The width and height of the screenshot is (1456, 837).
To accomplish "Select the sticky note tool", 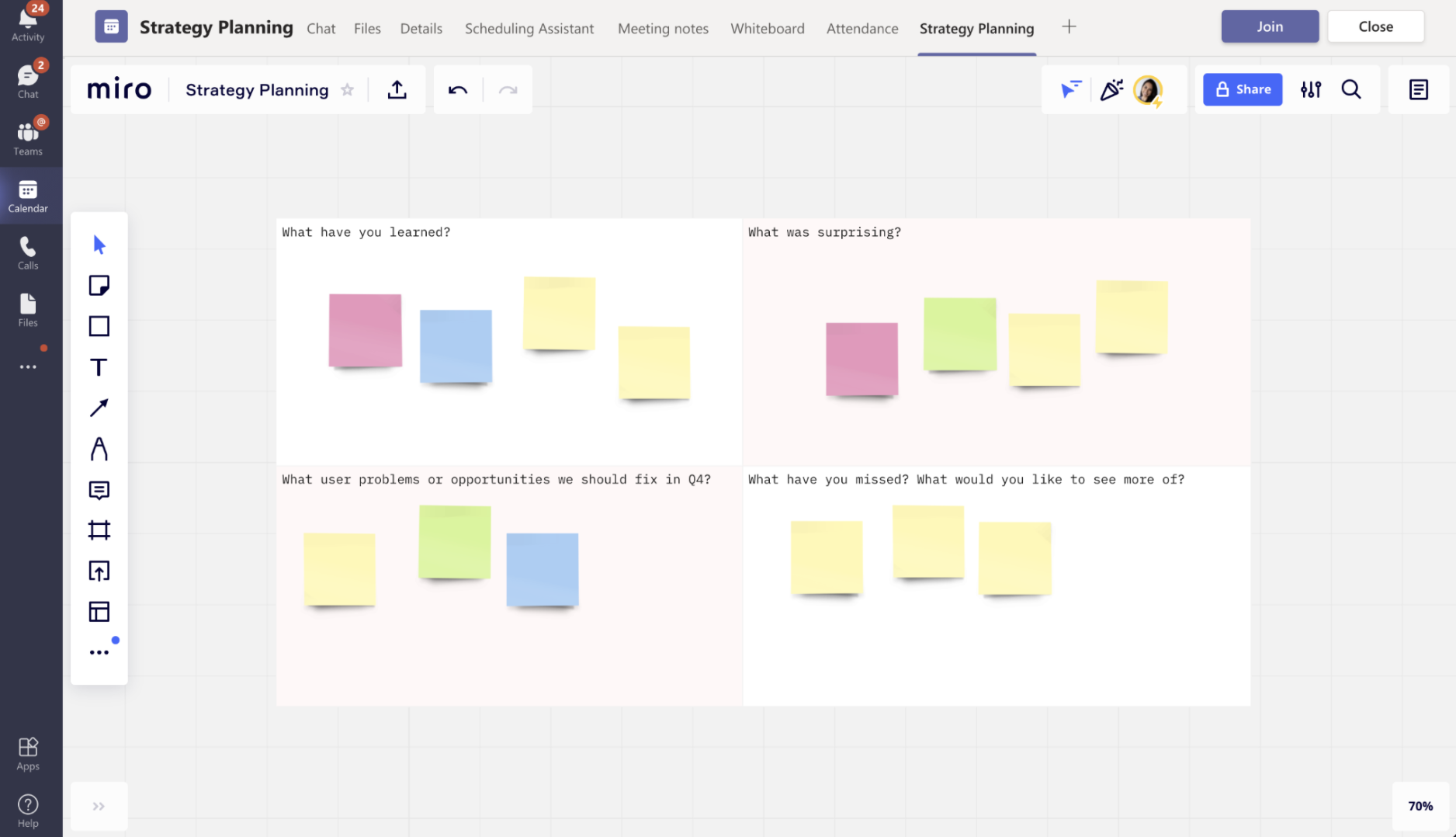I will click(99, 286).
